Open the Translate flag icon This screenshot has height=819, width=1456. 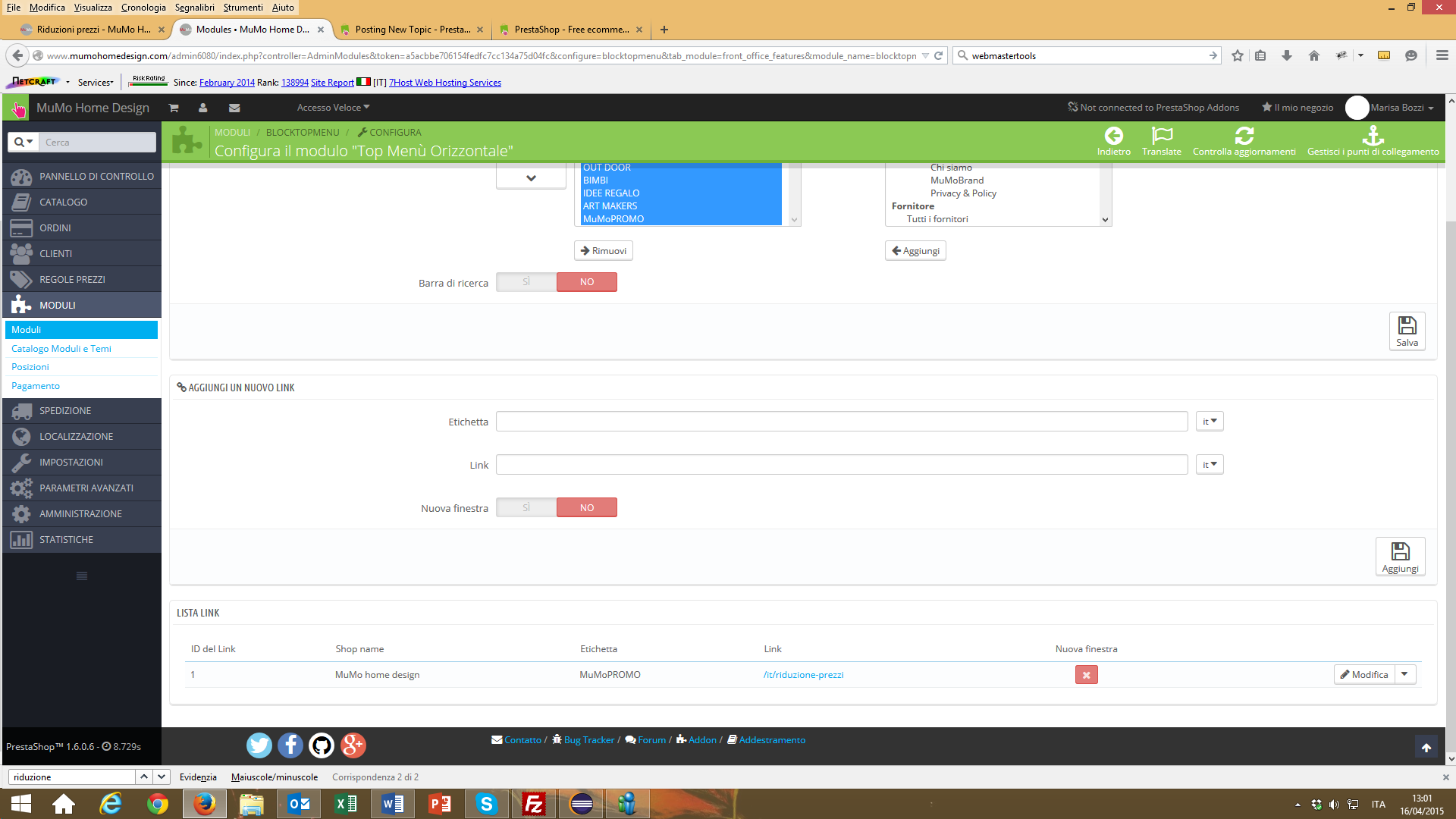1161,136
